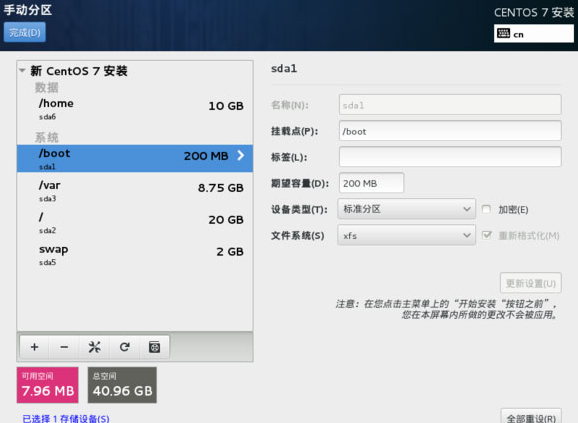Image resolution: width=578 pixels, height=423 pixels.
Task: Select the /home 10 GB partition
Action: (x=135, y=109)
